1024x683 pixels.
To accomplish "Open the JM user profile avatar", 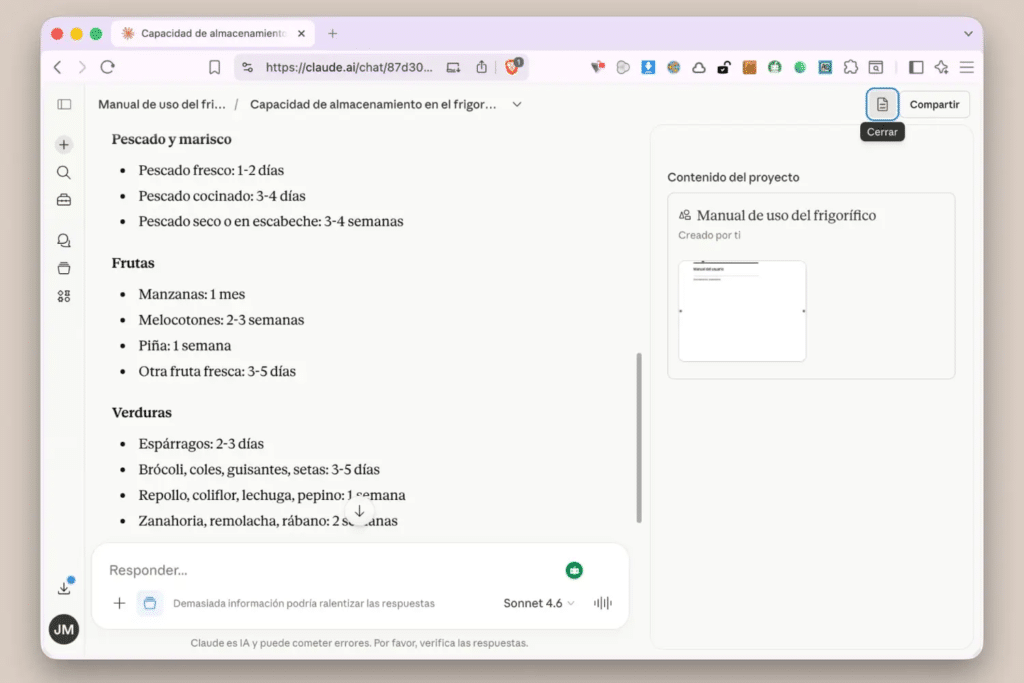I will tap(64, 629).
